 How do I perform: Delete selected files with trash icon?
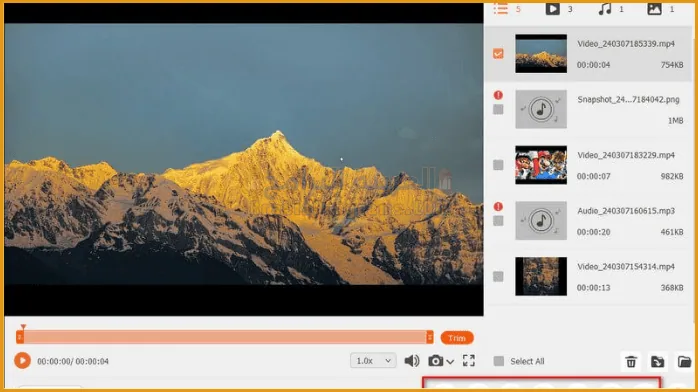tap(631, 362)
